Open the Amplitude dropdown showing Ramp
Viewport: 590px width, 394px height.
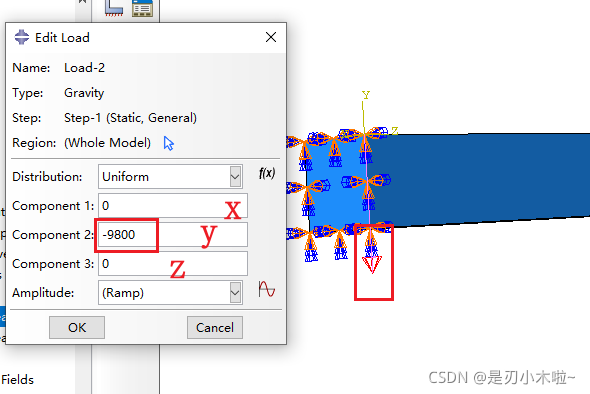click(170, 292)
